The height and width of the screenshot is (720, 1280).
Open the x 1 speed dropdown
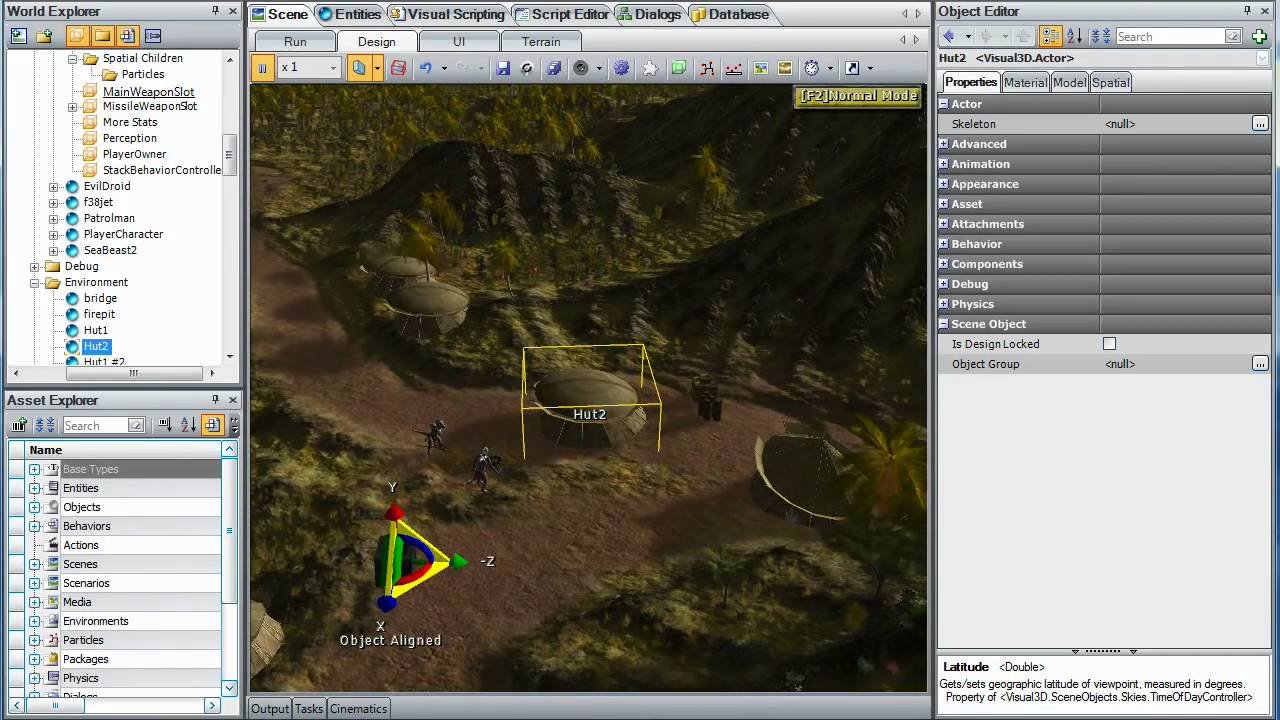309,68
